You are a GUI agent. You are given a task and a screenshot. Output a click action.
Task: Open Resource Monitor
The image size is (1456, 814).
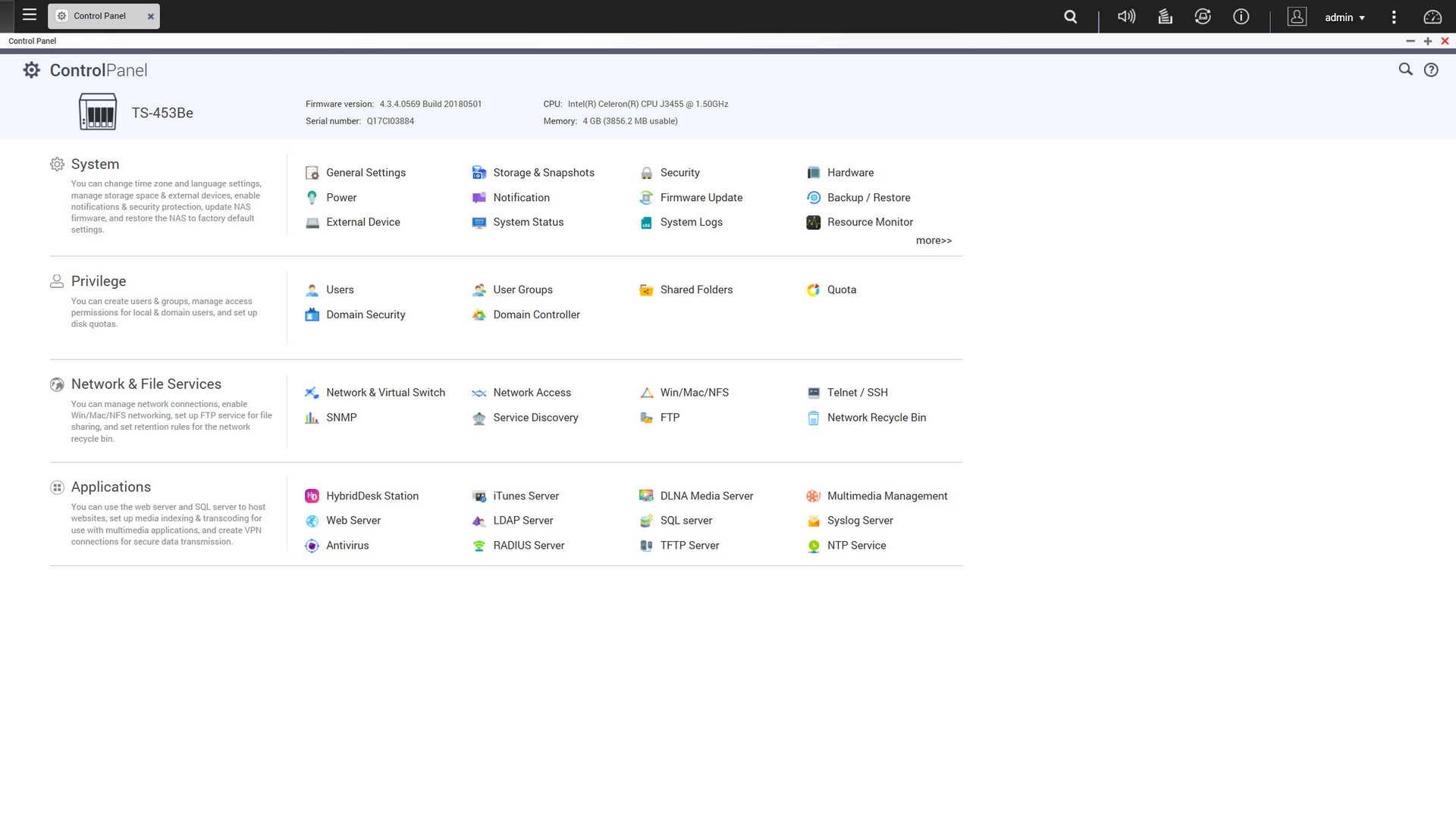pyautogui.click(x=860, y=222)
